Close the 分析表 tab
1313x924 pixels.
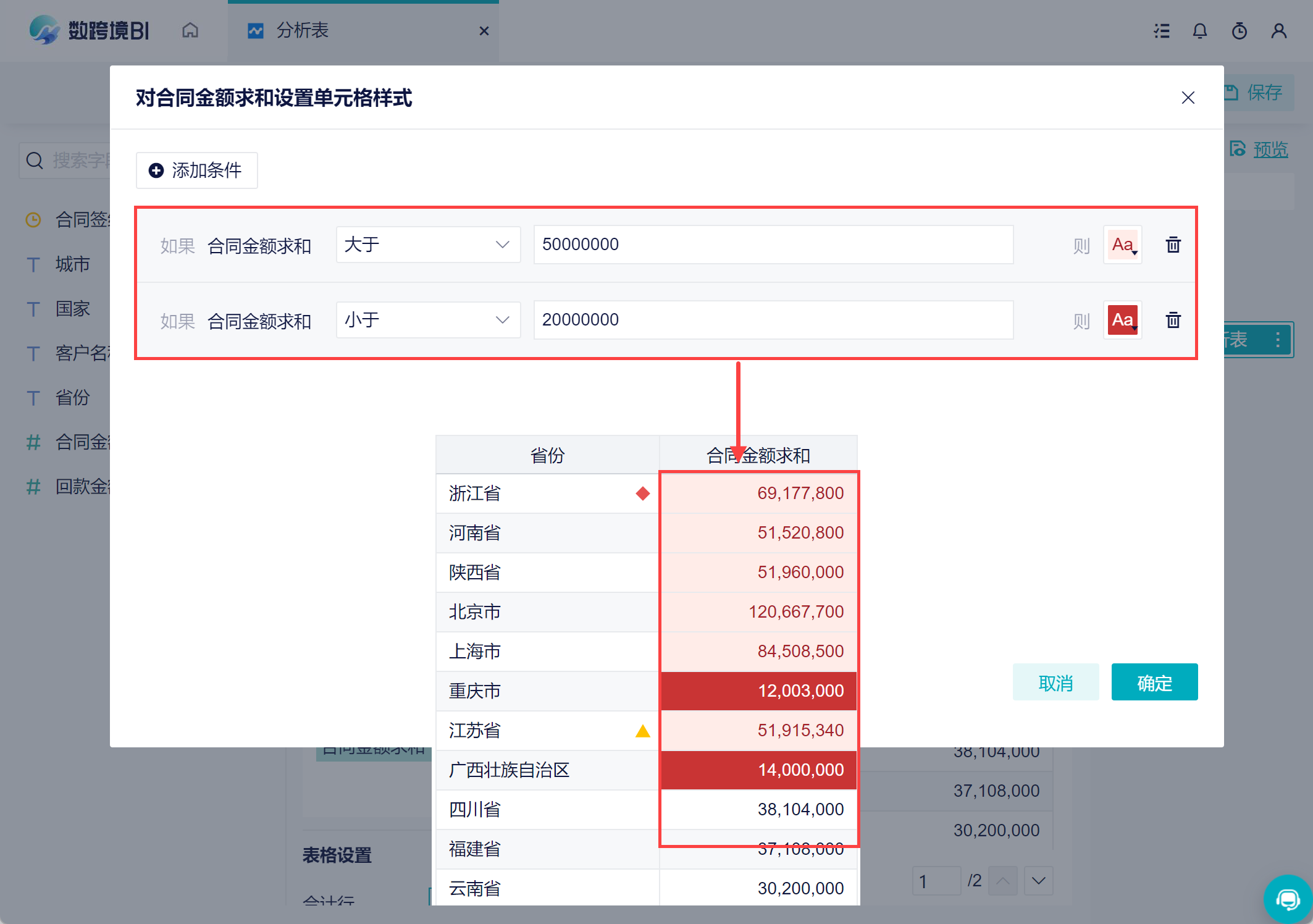click(484, 31)
